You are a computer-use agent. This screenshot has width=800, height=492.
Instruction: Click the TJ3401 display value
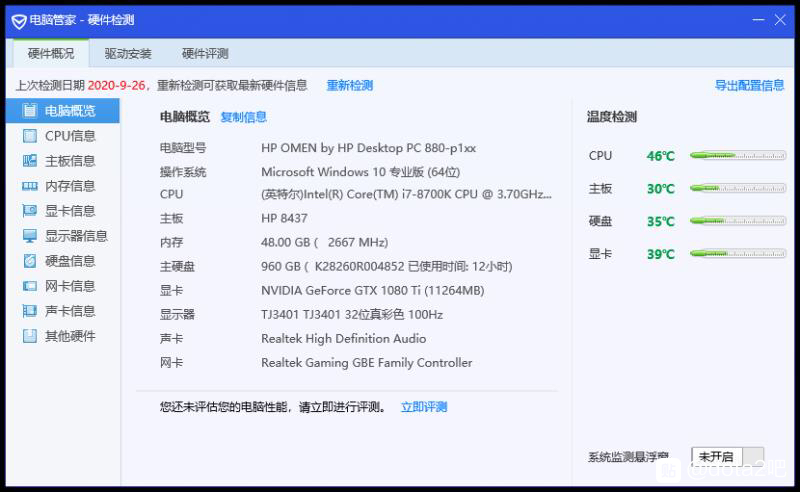[352, 314]
